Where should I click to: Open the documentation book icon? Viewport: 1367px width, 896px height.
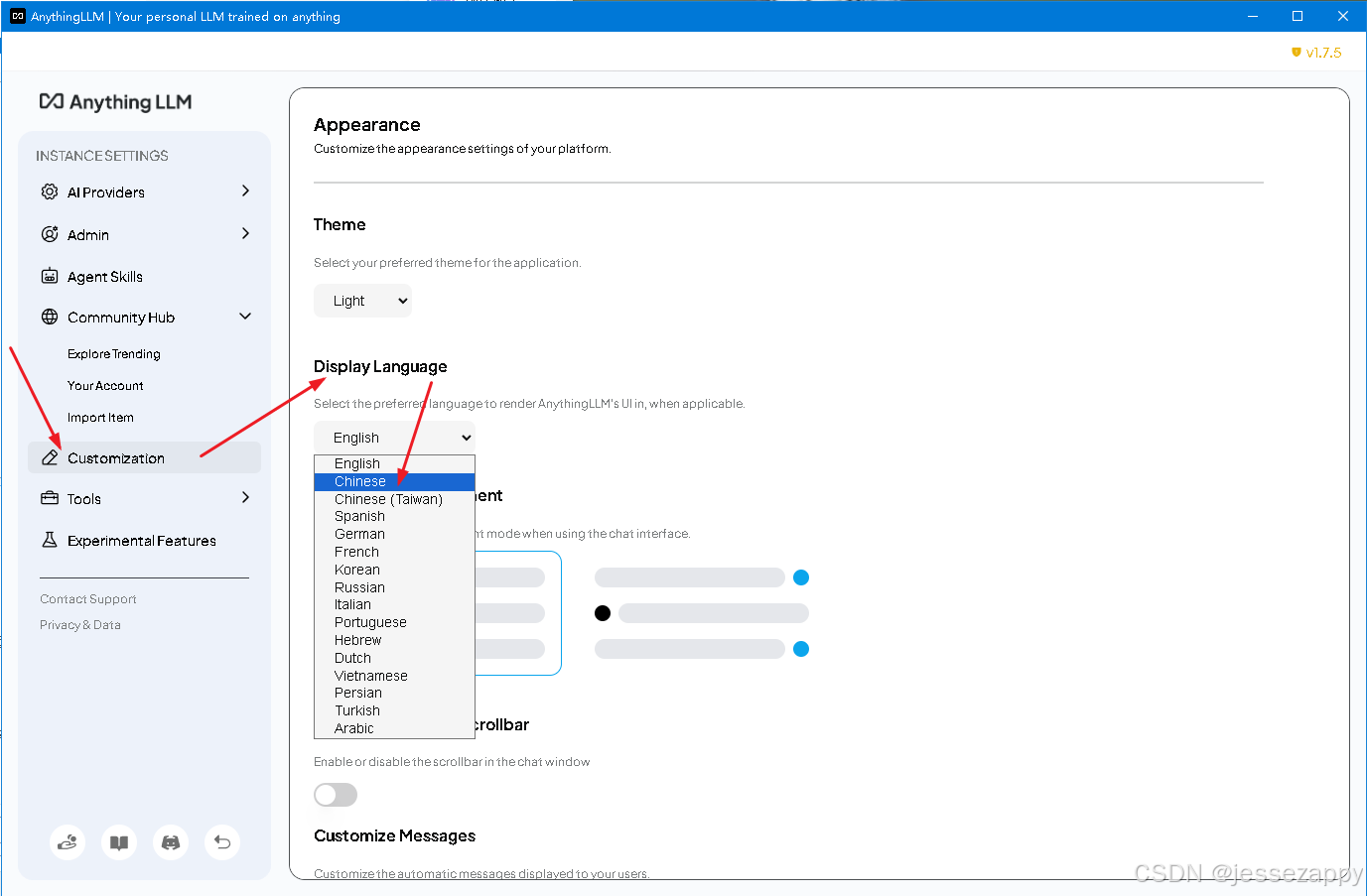(119, 842)
